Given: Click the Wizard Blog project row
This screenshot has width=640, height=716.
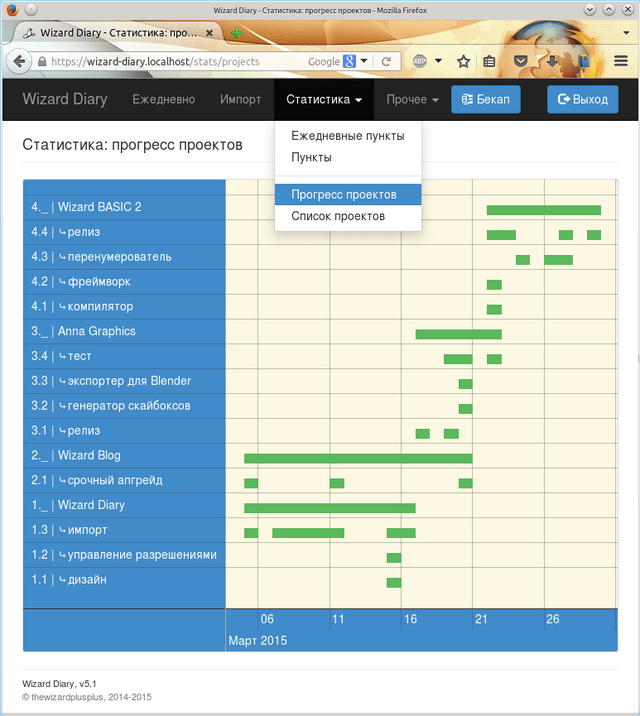Looking at the screenshot, I should [x=124, y=456].
